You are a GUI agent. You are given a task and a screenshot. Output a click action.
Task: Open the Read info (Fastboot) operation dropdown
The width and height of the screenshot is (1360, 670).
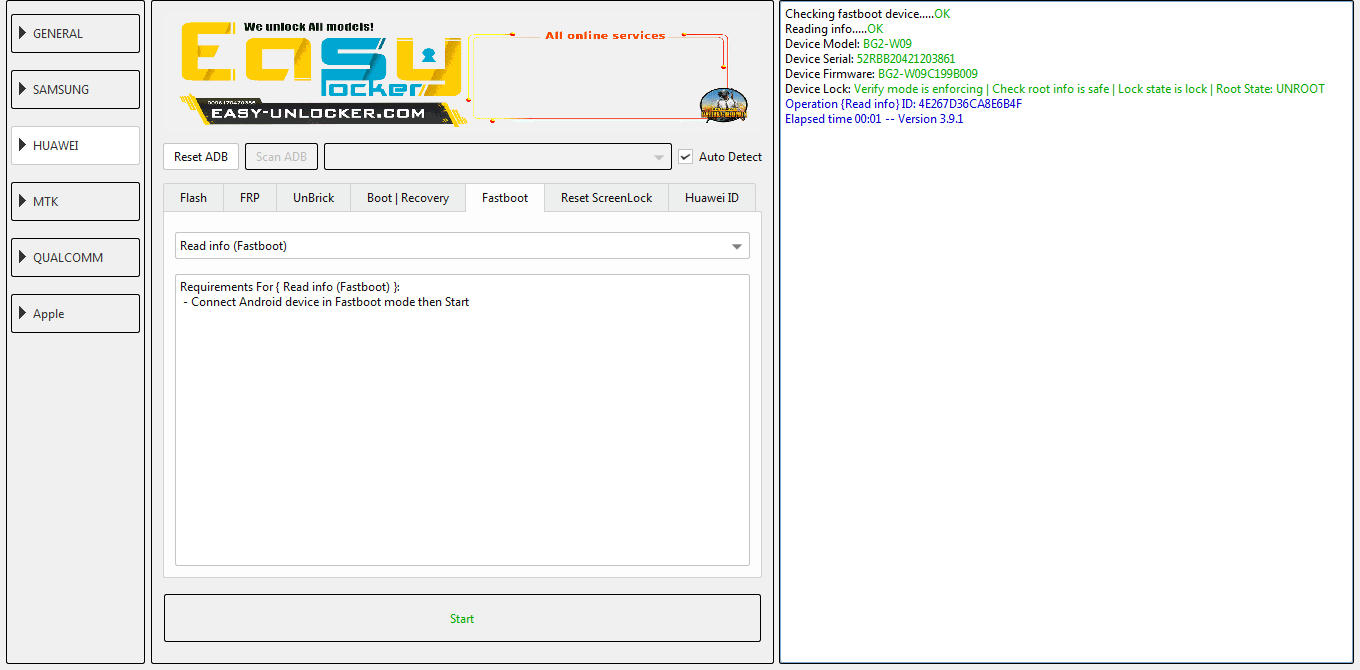[x=462, y=246]
